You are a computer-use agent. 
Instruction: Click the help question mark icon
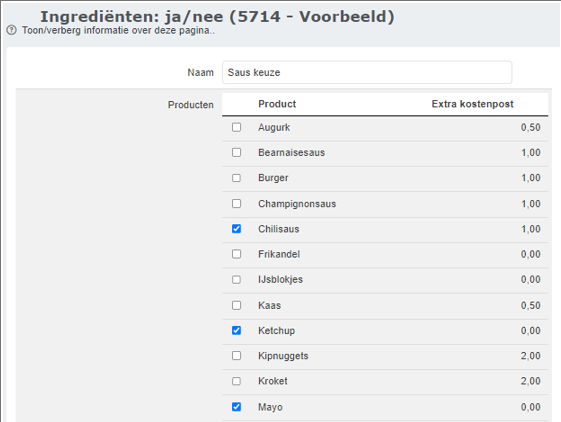(11, 30)
